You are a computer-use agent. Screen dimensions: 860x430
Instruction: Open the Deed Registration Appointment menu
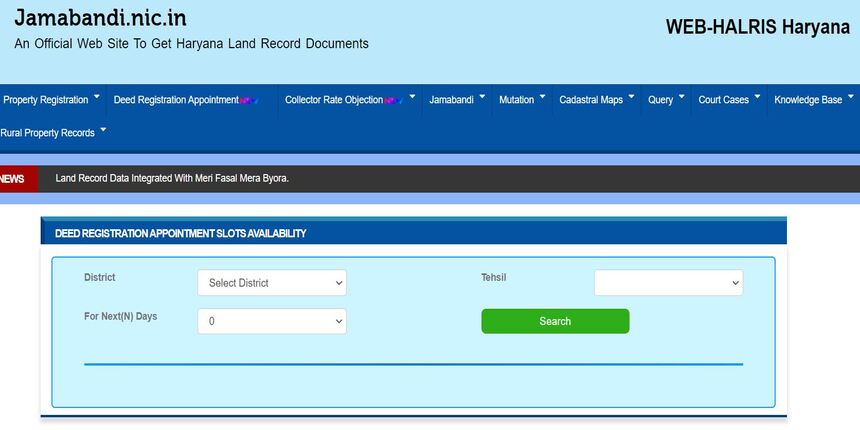click(175, 100)
